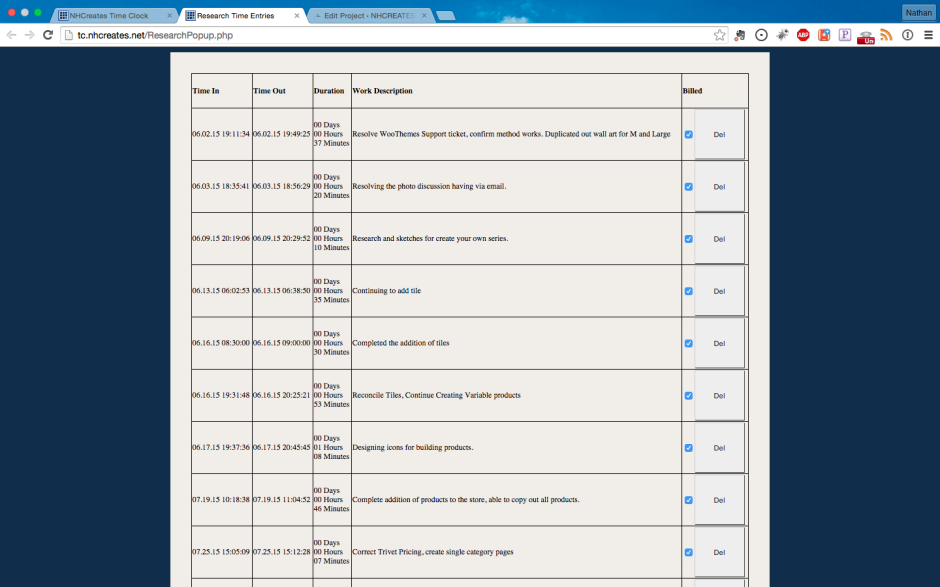
Task: Delete the Complete addition of products entry
Action: click(719, 500)
